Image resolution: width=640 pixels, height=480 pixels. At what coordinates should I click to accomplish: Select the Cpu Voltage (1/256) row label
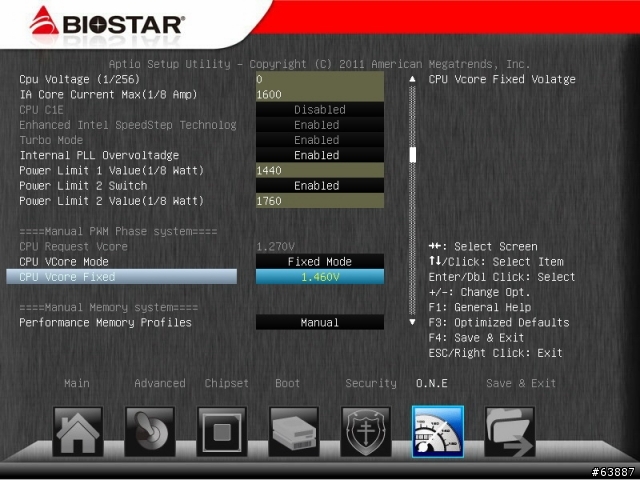click(80, 79)
